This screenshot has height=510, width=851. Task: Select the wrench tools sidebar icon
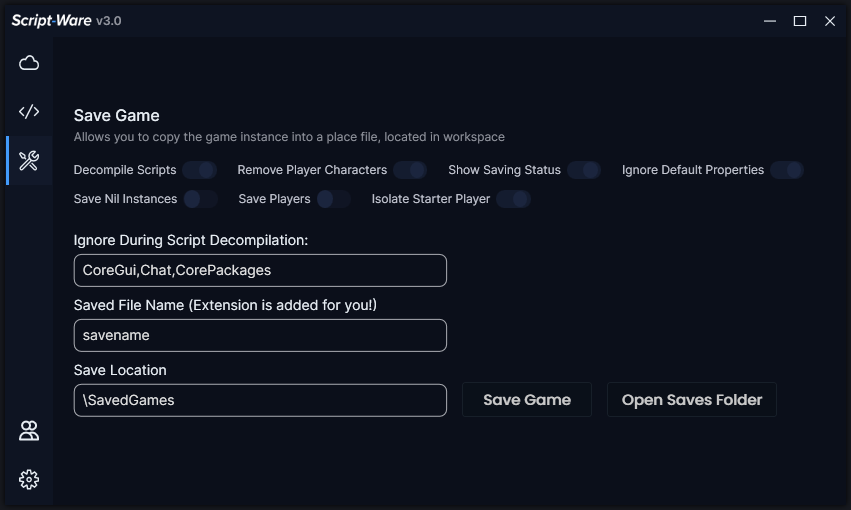[x=29, y=161]
